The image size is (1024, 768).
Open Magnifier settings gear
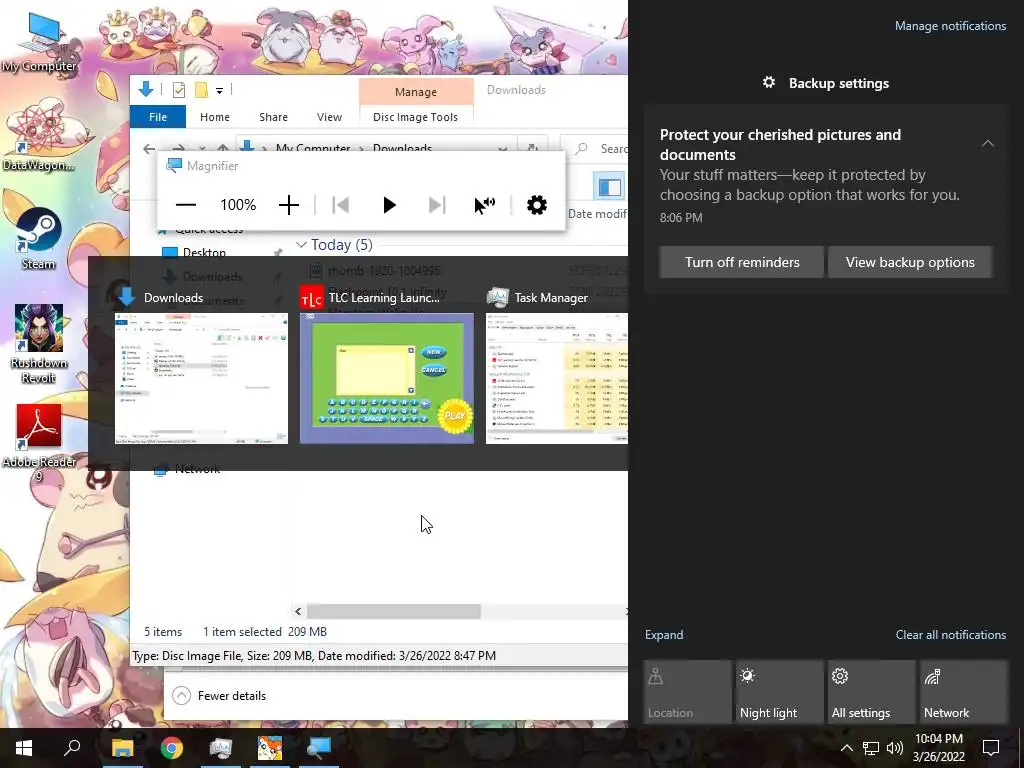pos(537,205)
